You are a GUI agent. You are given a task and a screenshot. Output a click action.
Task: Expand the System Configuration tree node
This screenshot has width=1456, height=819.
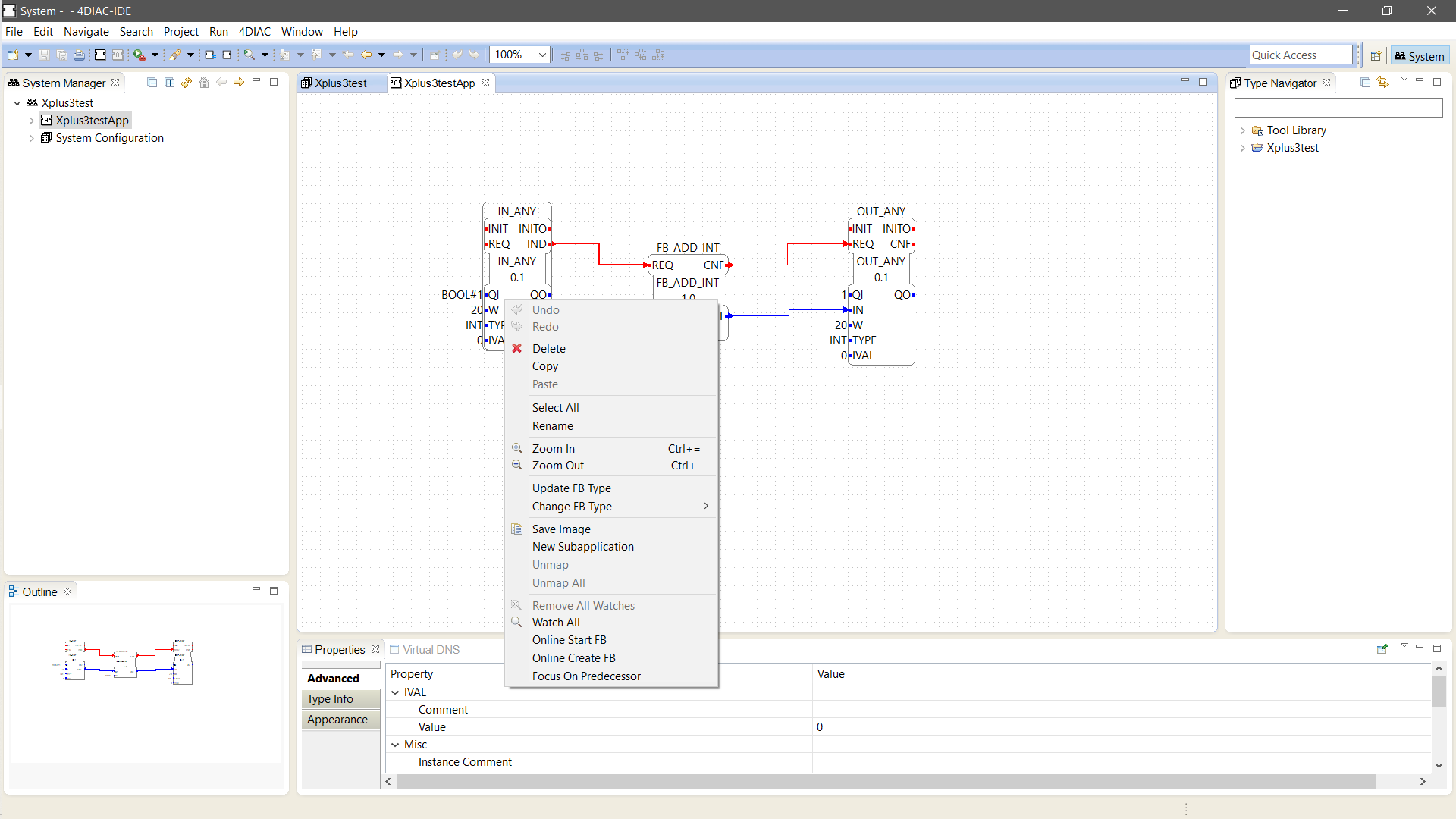[32, 138]
